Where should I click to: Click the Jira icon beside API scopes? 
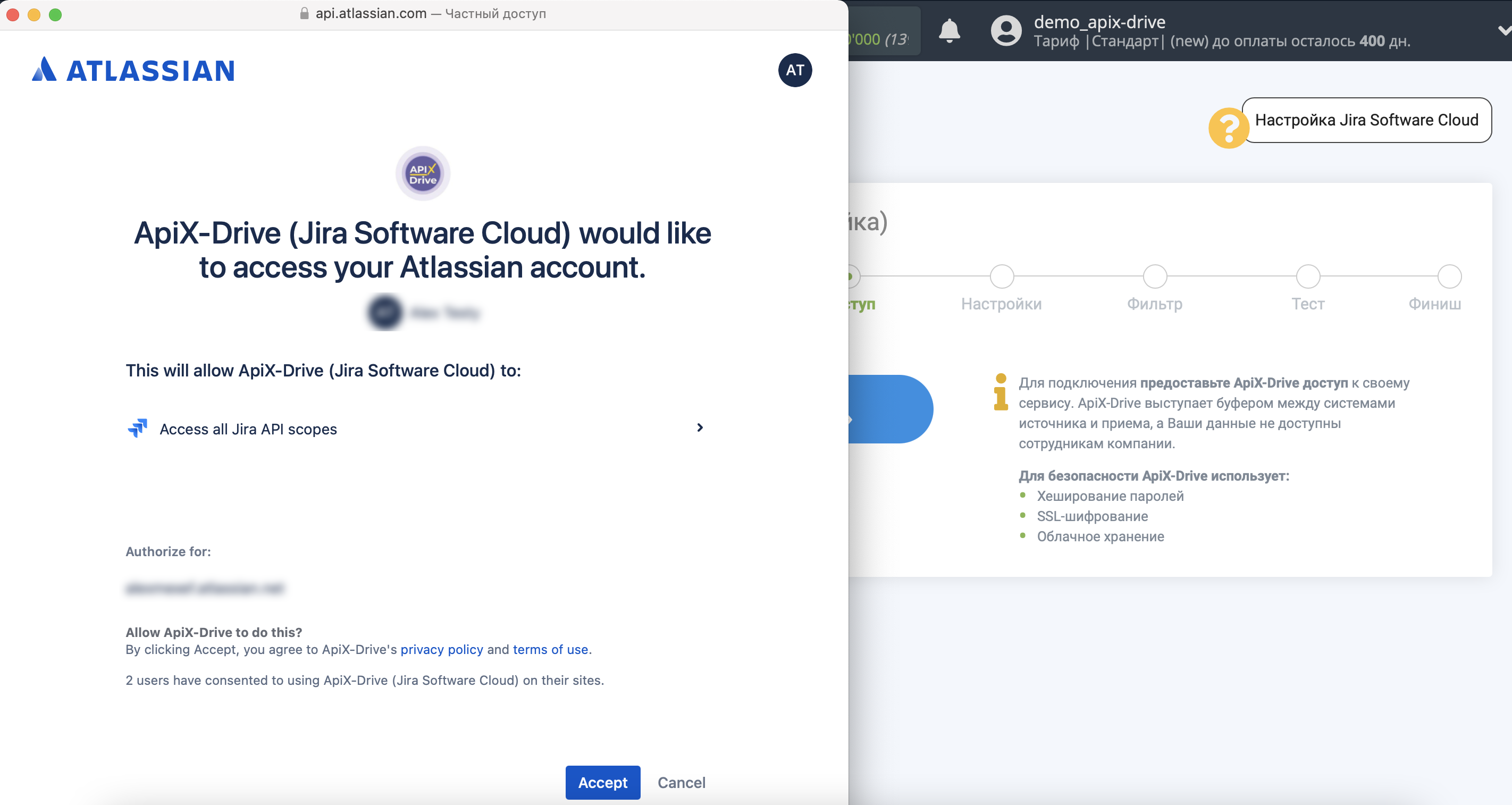point(137,428)
